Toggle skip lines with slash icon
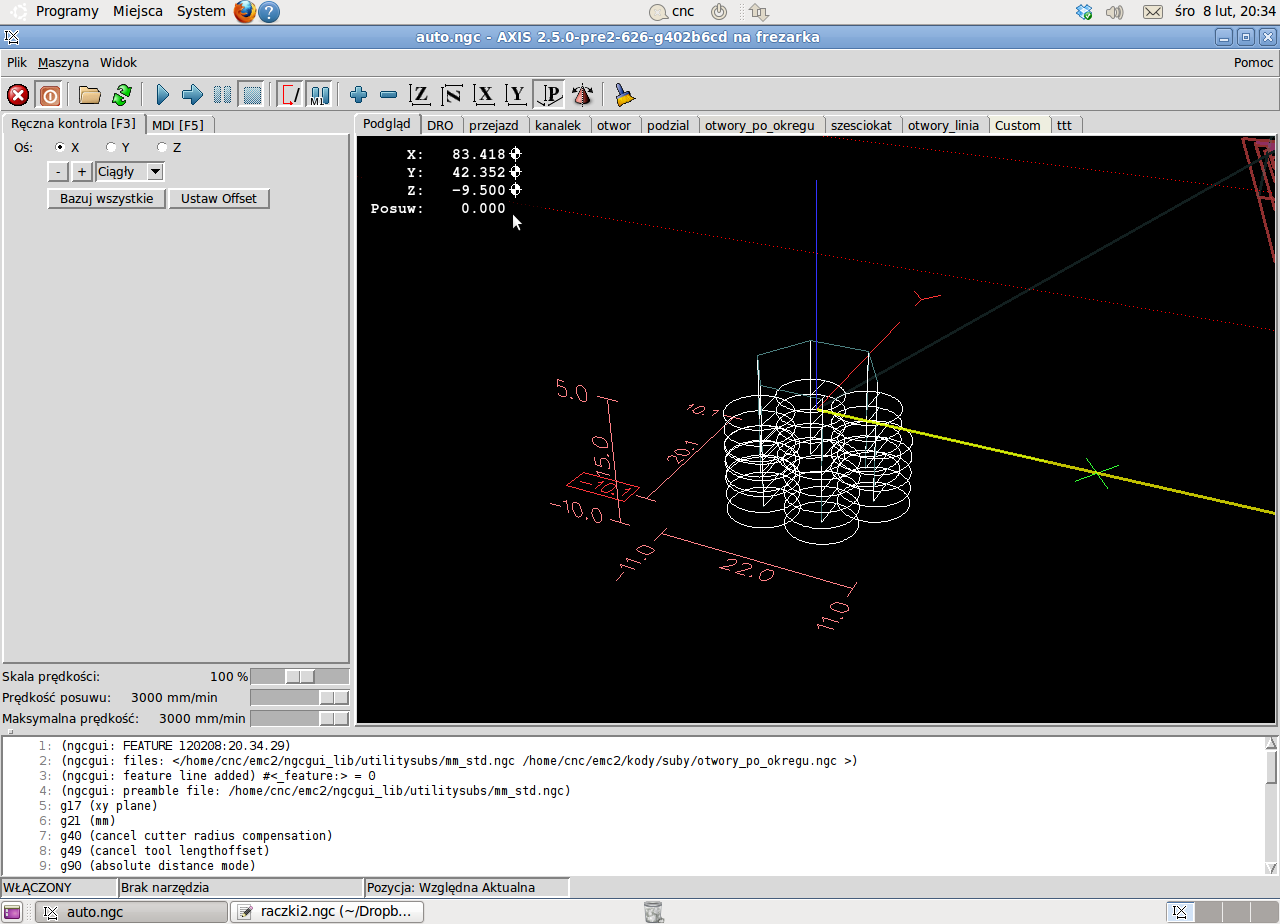 coord(290,95)
